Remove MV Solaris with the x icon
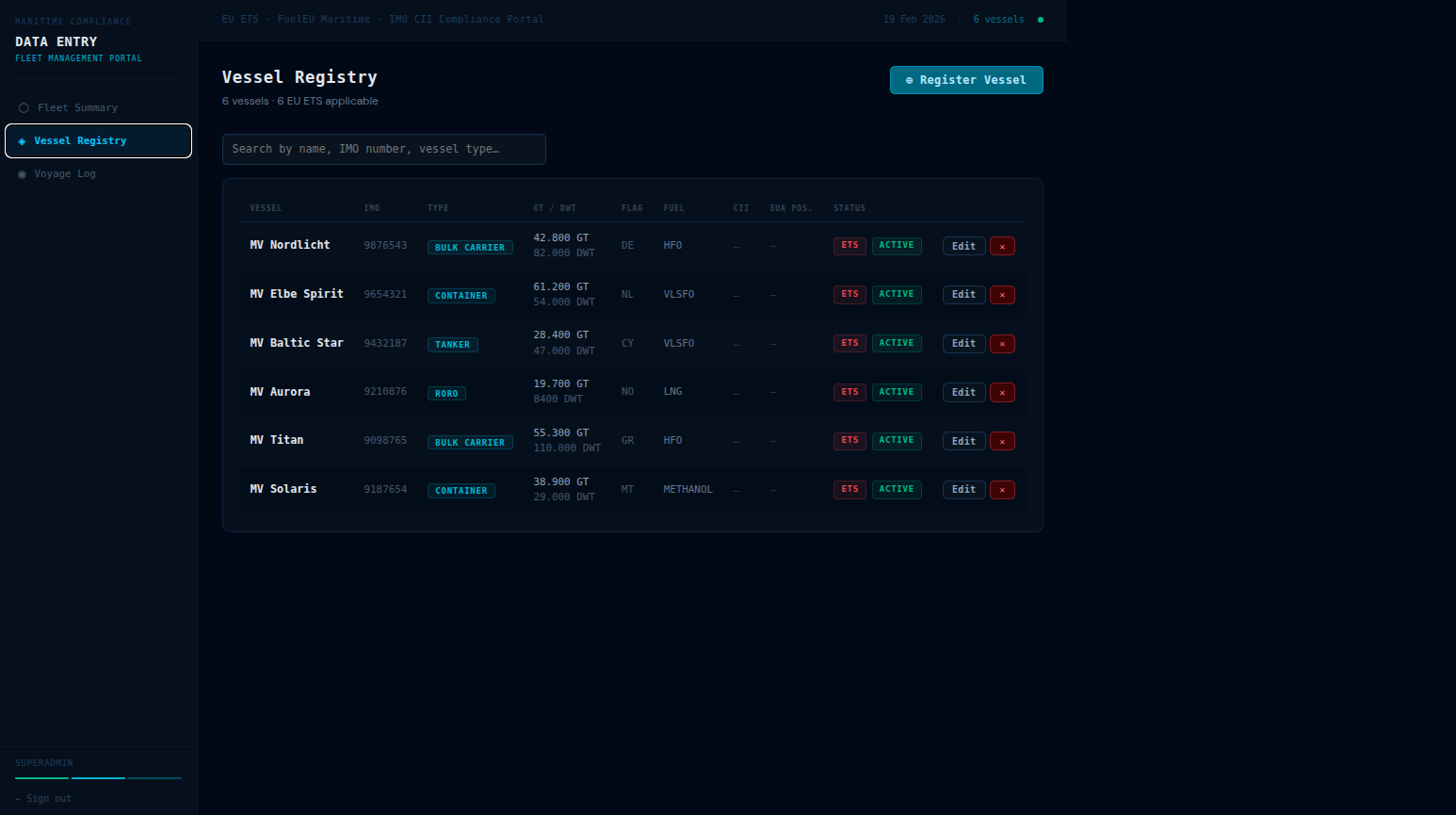Image resolution: width=1456 pixels, height=815 pixels. pos(1002,490)
